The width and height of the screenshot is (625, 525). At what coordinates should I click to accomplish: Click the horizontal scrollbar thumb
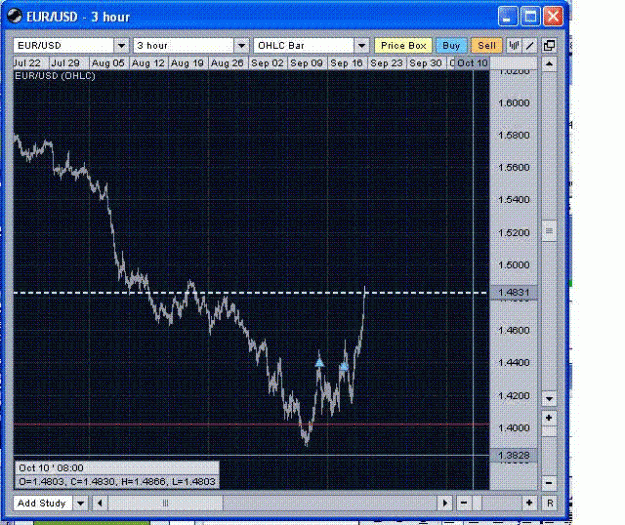(x=165, y=503)
